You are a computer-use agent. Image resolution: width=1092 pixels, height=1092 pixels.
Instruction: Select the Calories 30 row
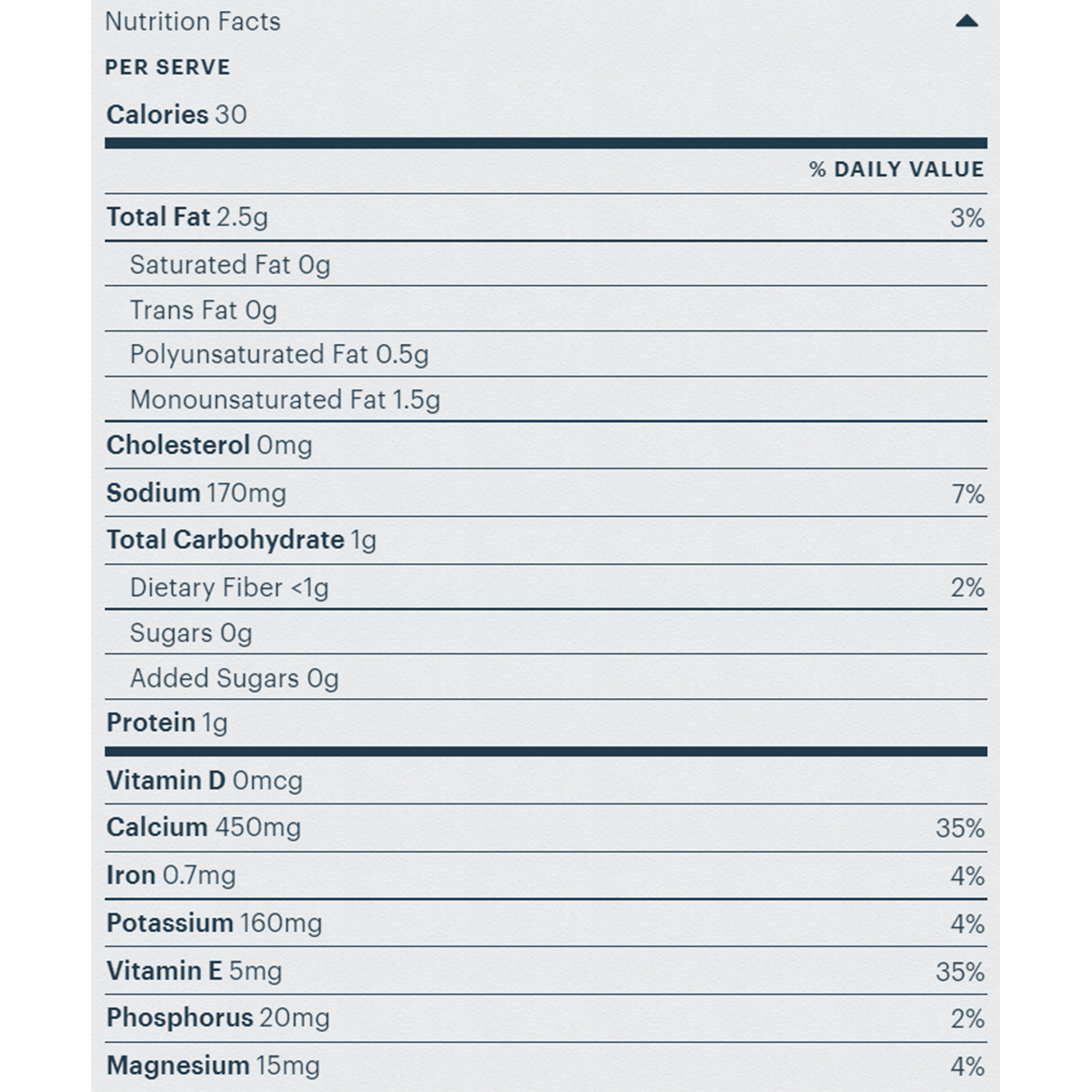click(177, 115)
